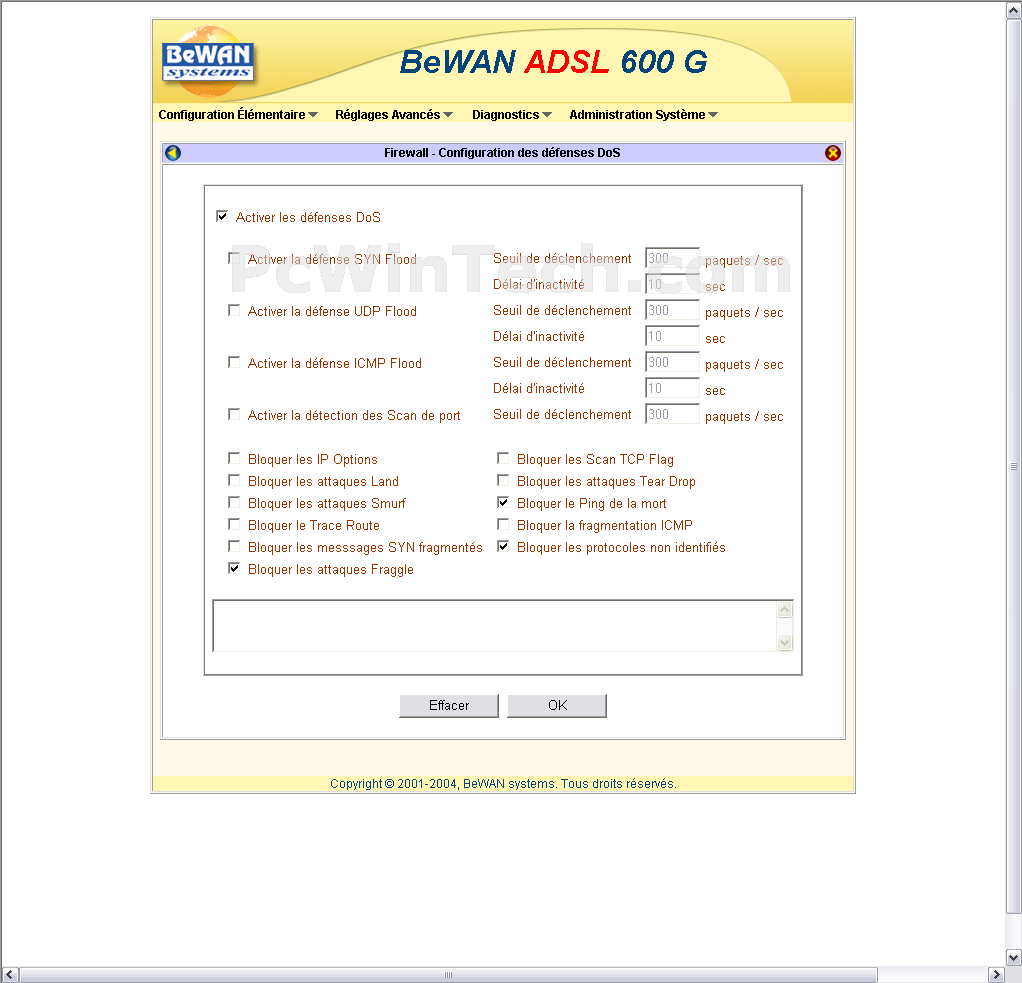Click the OK button
Viewport: 1022px width, 983px height.
pyautogui.click(x=557, y=706)
